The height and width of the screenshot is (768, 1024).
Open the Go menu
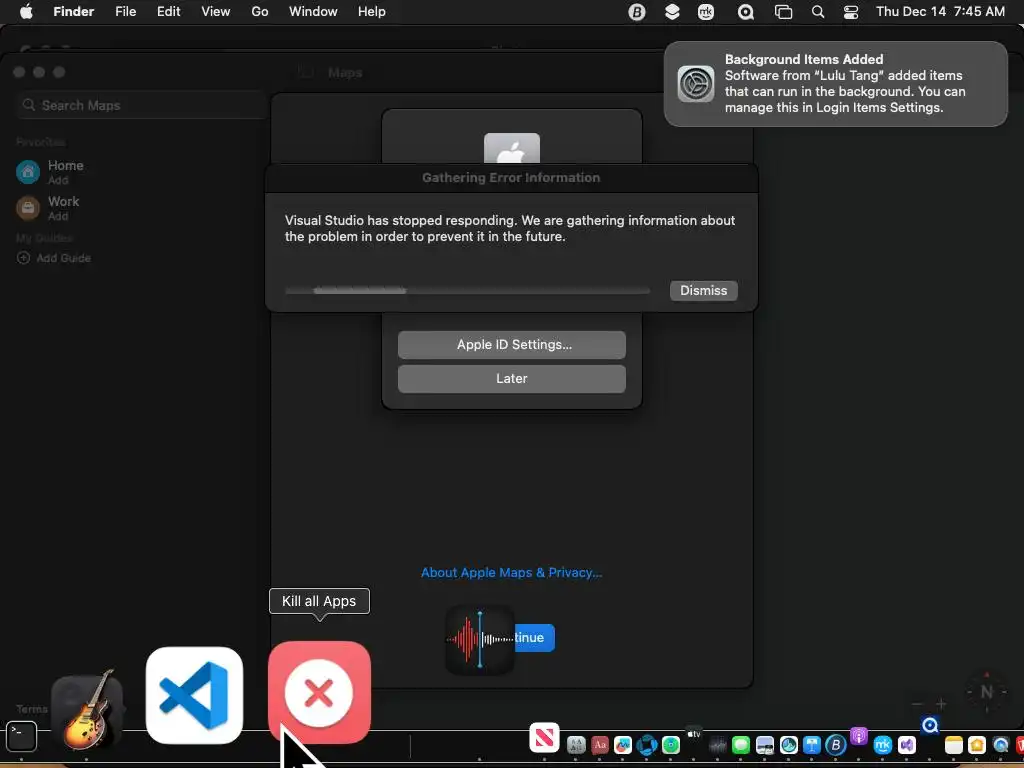(x=260, y=12)
